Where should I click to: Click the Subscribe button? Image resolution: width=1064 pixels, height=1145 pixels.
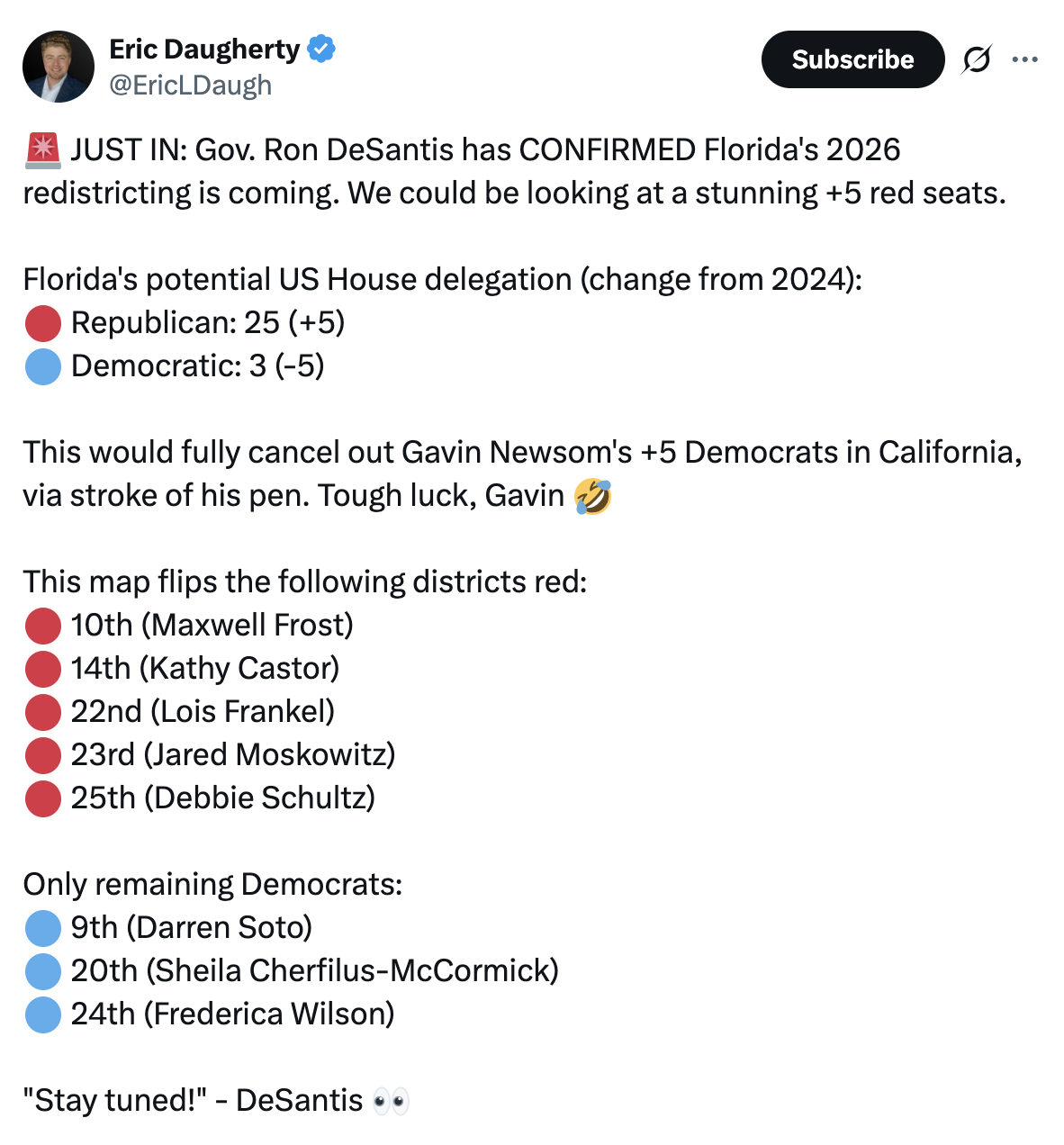(x=852, y=59)
